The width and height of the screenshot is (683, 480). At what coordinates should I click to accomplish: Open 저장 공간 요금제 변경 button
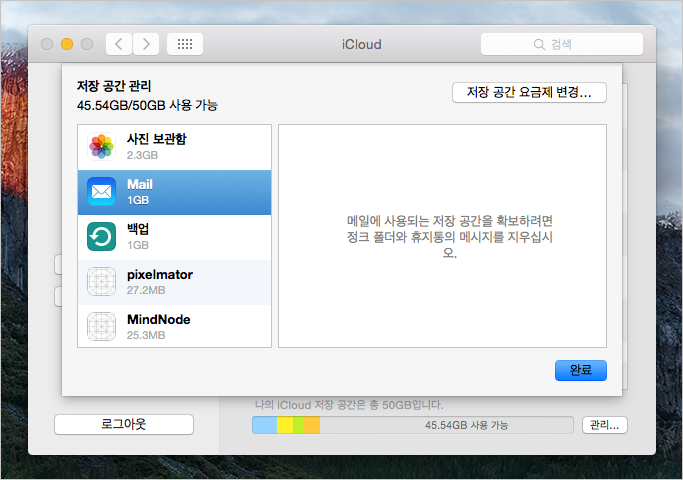(529, 92)
